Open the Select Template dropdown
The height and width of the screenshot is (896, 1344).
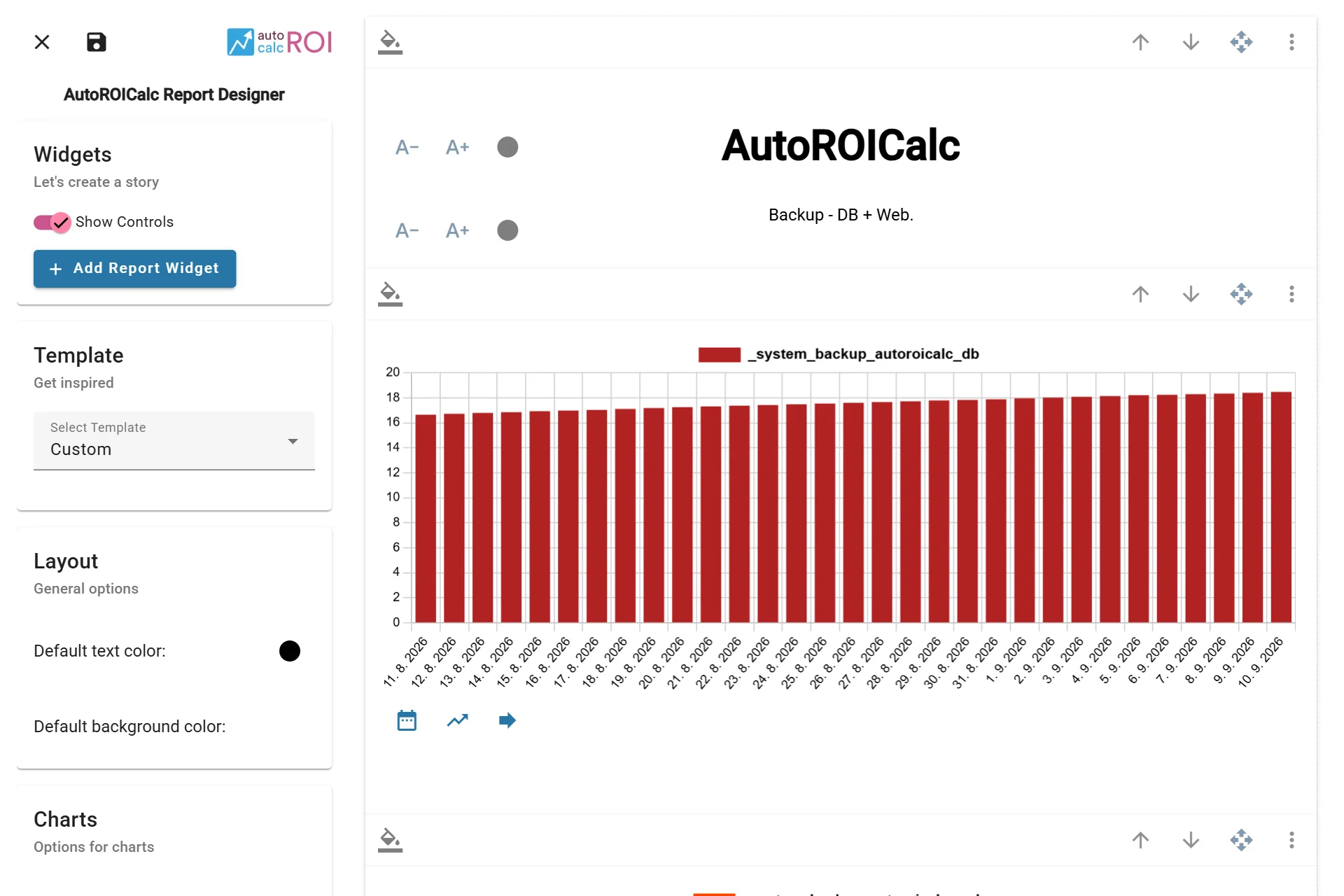[174, 440]
